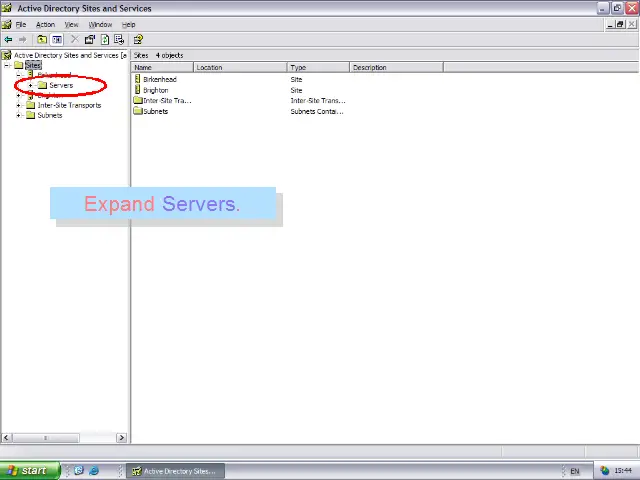Click the tree pane horizontal scroll thumb
Image resolution: width=640 pixels, height=480 pixels.
point(46,438)
